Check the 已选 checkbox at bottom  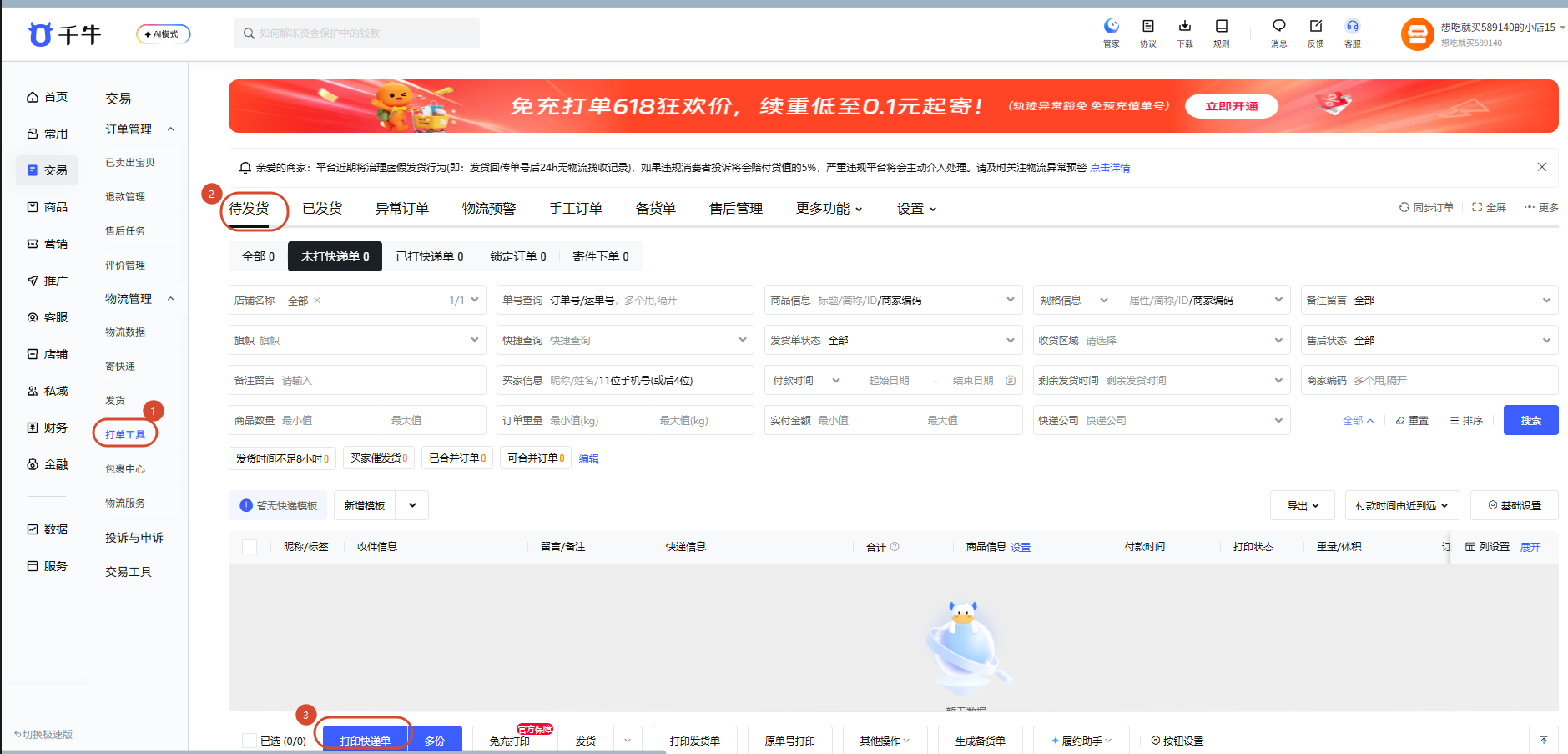(x=249, y=741)
